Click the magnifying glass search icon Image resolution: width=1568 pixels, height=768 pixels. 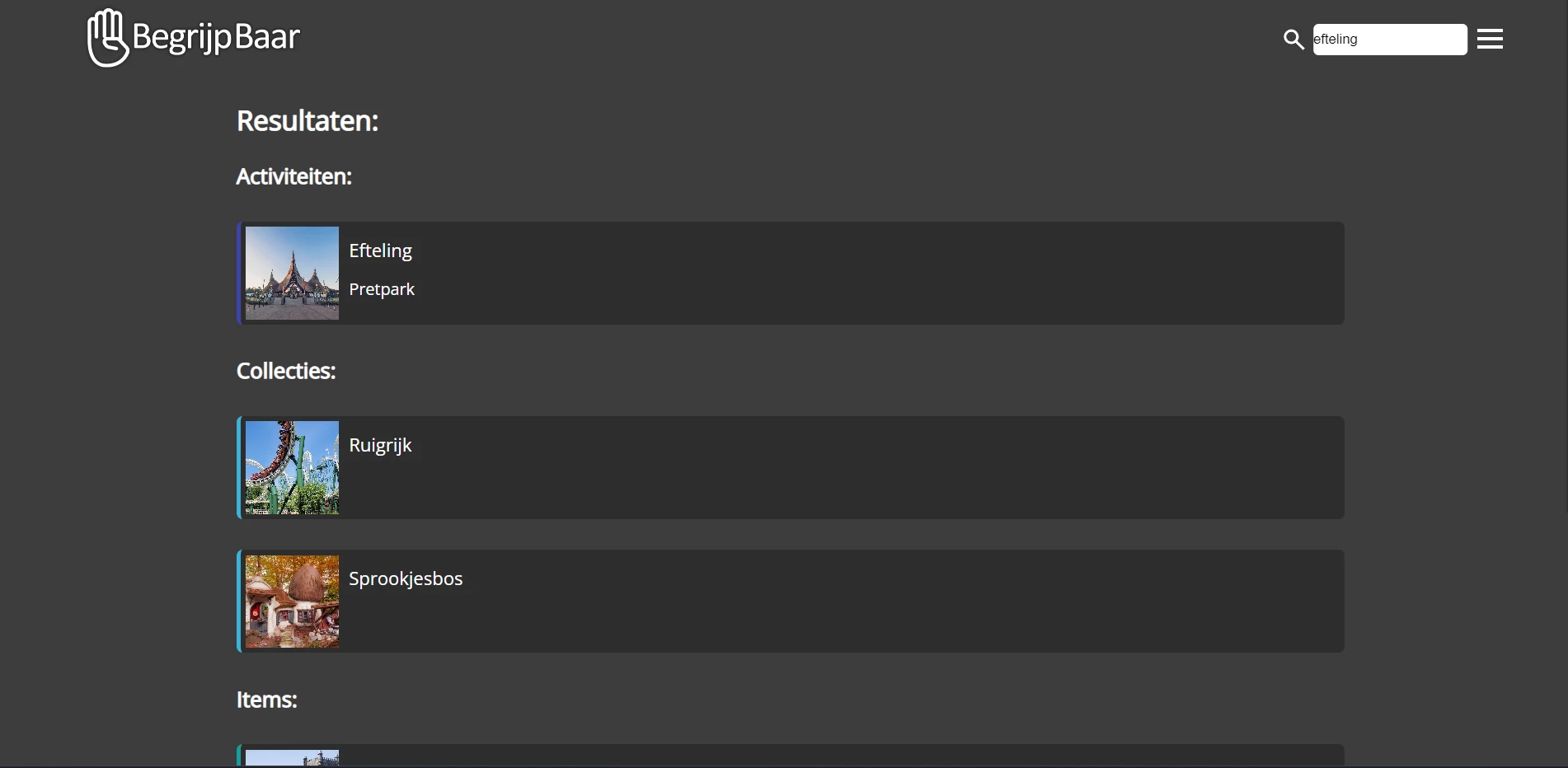pyautogui.click(x=1293, y=39)
